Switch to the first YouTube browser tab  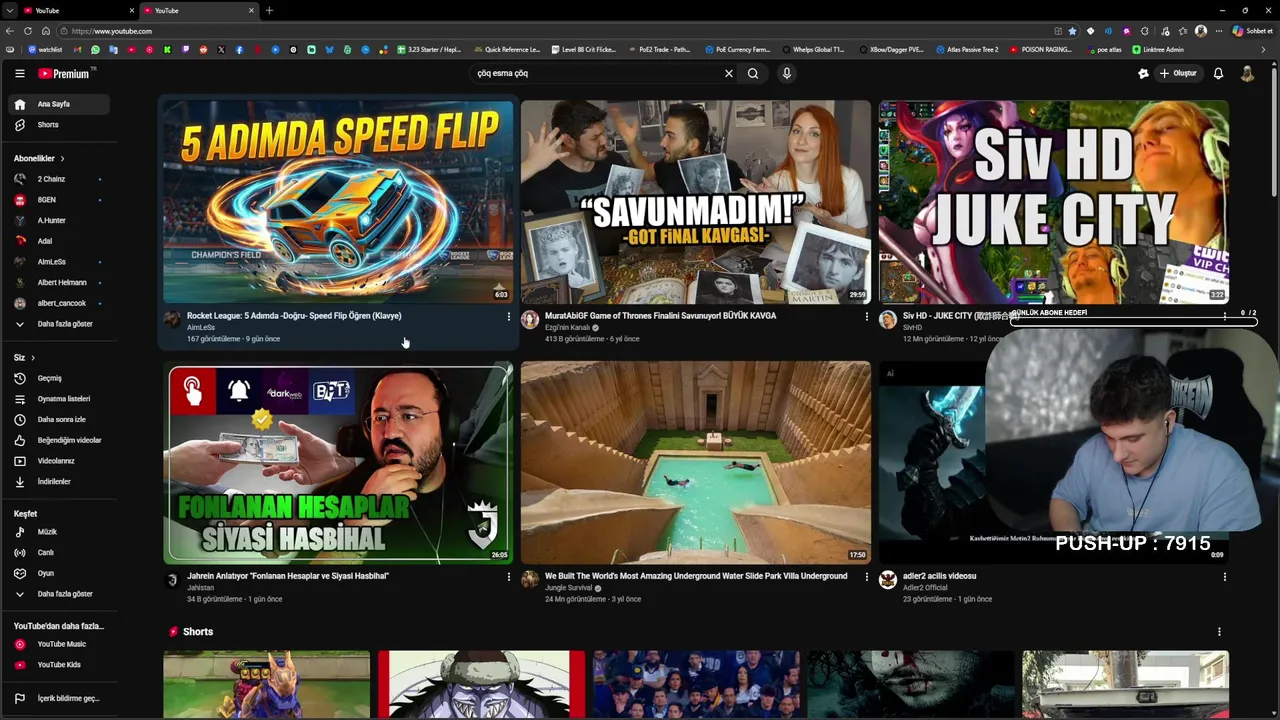pyautogui.click(x=78, y=10)
